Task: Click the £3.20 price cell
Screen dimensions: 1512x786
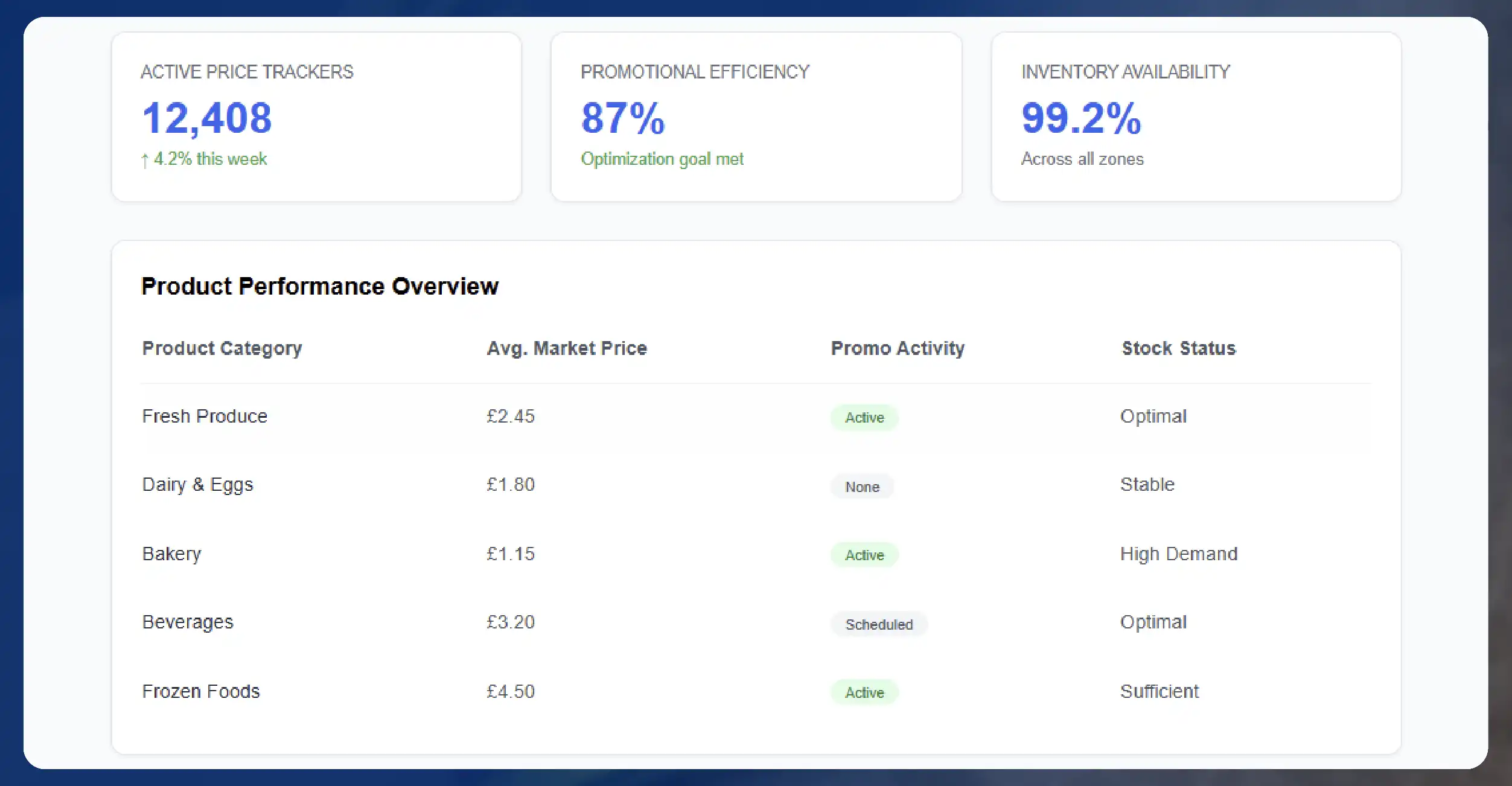Action: point(511,622)
